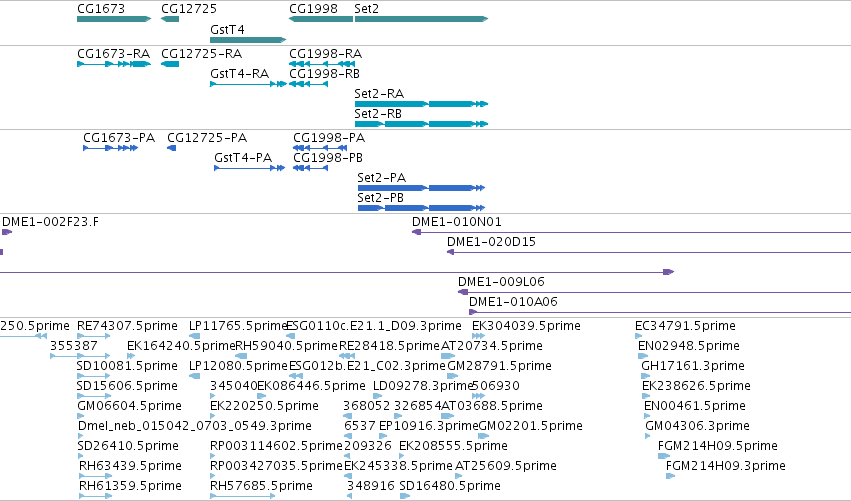This screenshot has width=851, height=501.
Task: Select the CG1998 gene bar
Action: coord(321,19)
